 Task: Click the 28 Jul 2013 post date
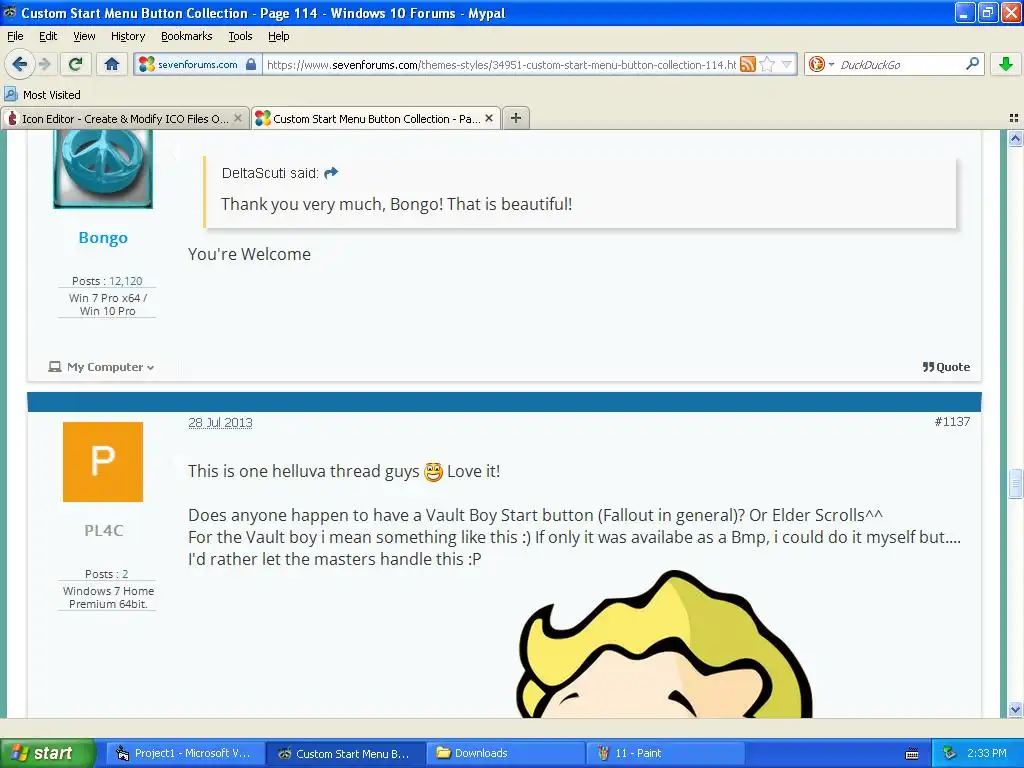click(220, 423)
